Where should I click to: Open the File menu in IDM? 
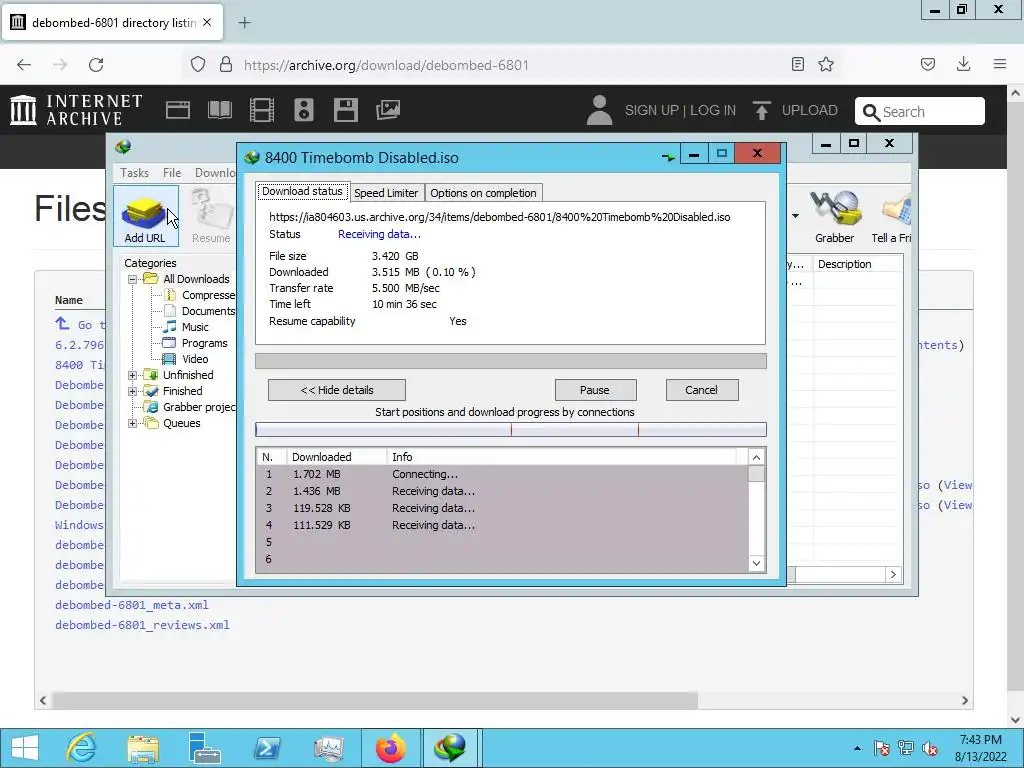coord(172,172)
